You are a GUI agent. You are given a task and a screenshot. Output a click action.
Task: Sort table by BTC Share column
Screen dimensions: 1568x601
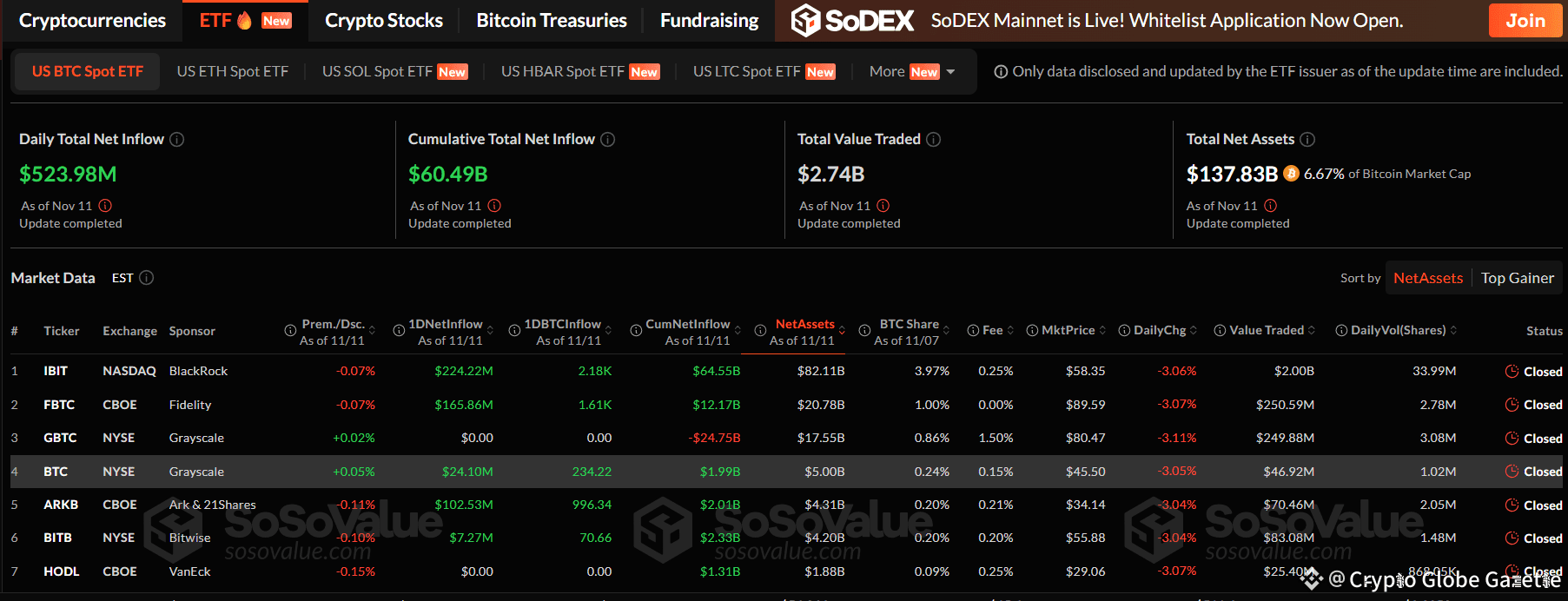(946, 331)
